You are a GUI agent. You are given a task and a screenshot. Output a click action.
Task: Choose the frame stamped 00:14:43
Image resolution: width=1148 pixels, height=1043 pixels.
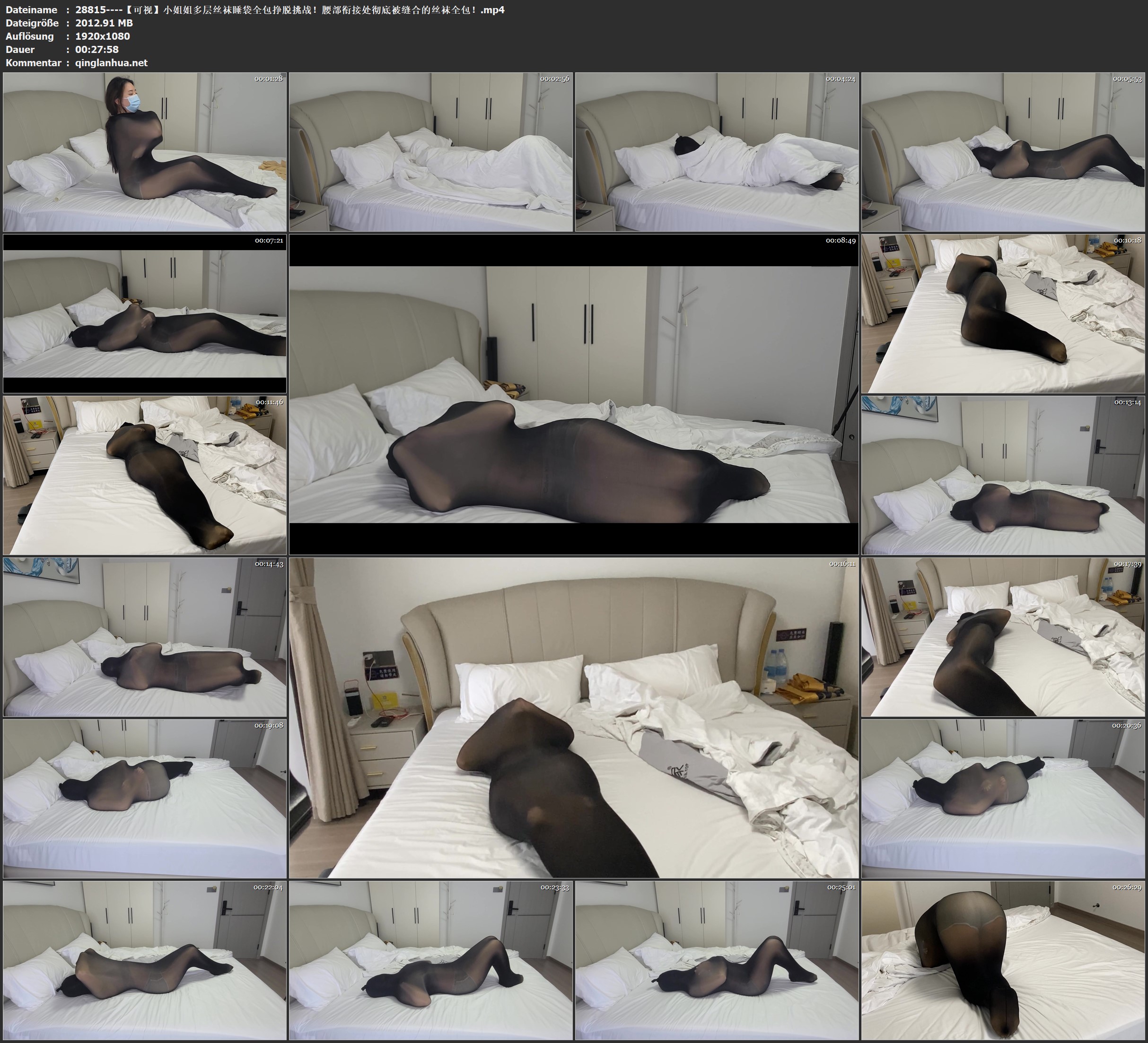tap(145, 637)
